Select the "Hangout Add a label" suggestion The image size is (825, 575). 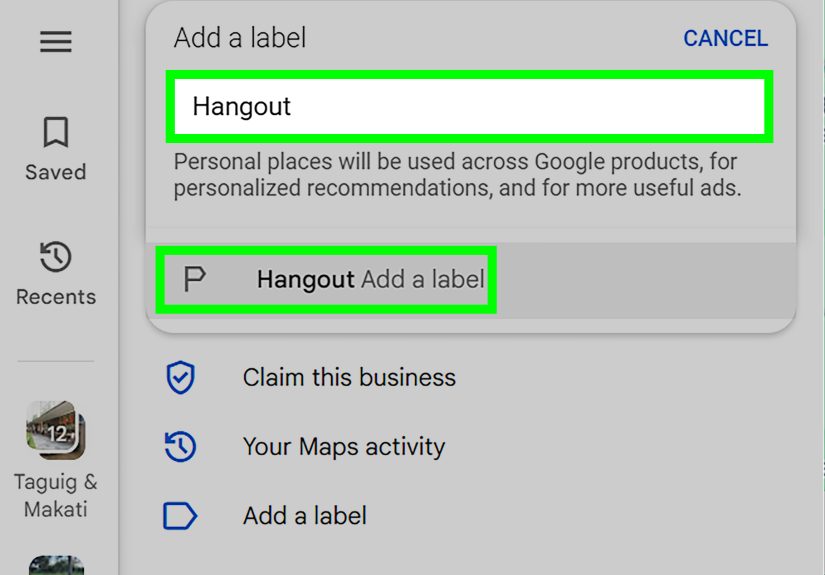tap(471, 279)
